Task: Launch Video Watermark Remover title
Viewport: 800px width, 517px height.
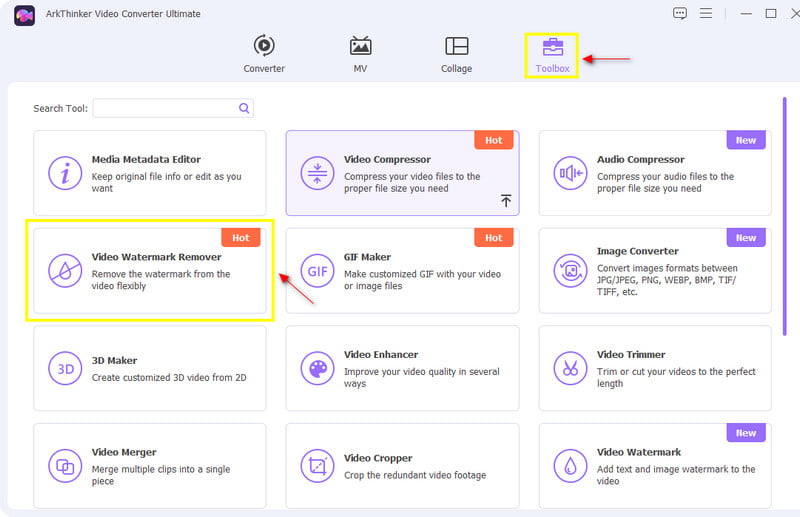Action: pyautogui.click(x=157, y=257)
